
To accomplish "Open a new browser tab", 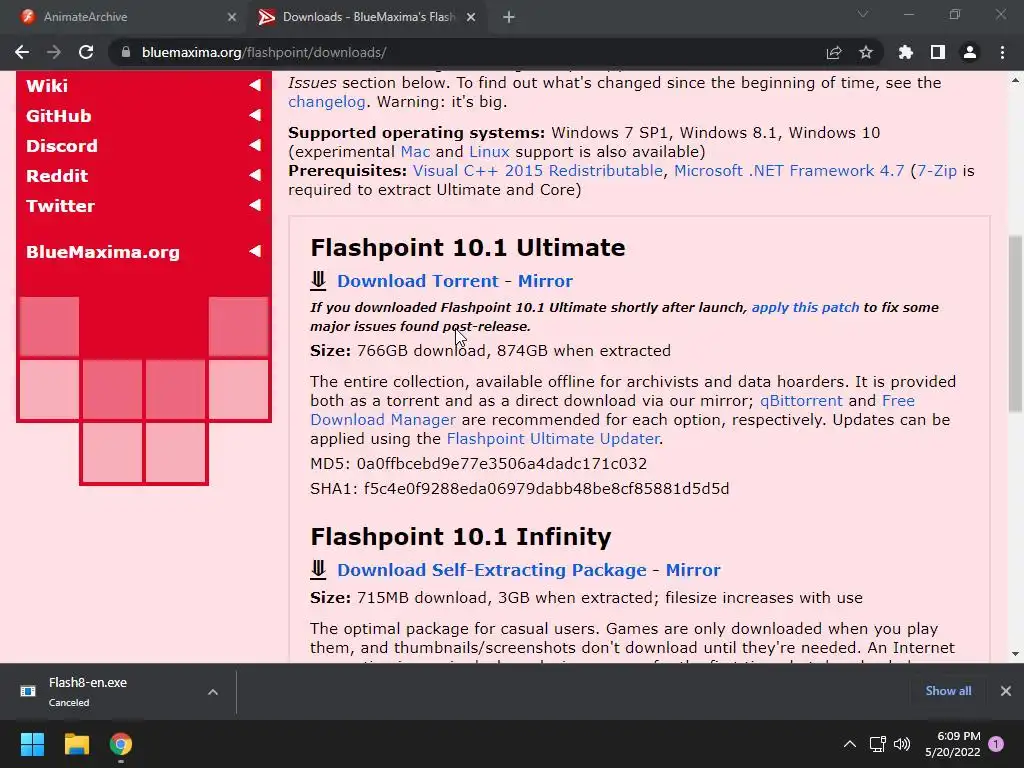I will point(509,17).
